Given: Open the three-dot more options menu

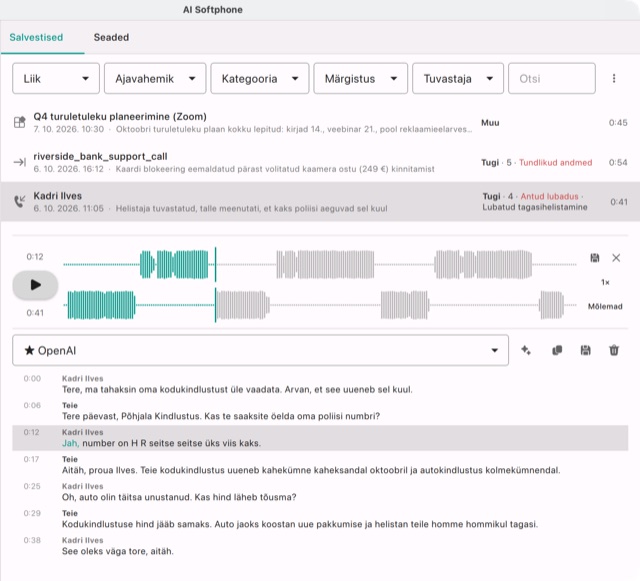Looking at the screenshot, I should coord(614,78).
